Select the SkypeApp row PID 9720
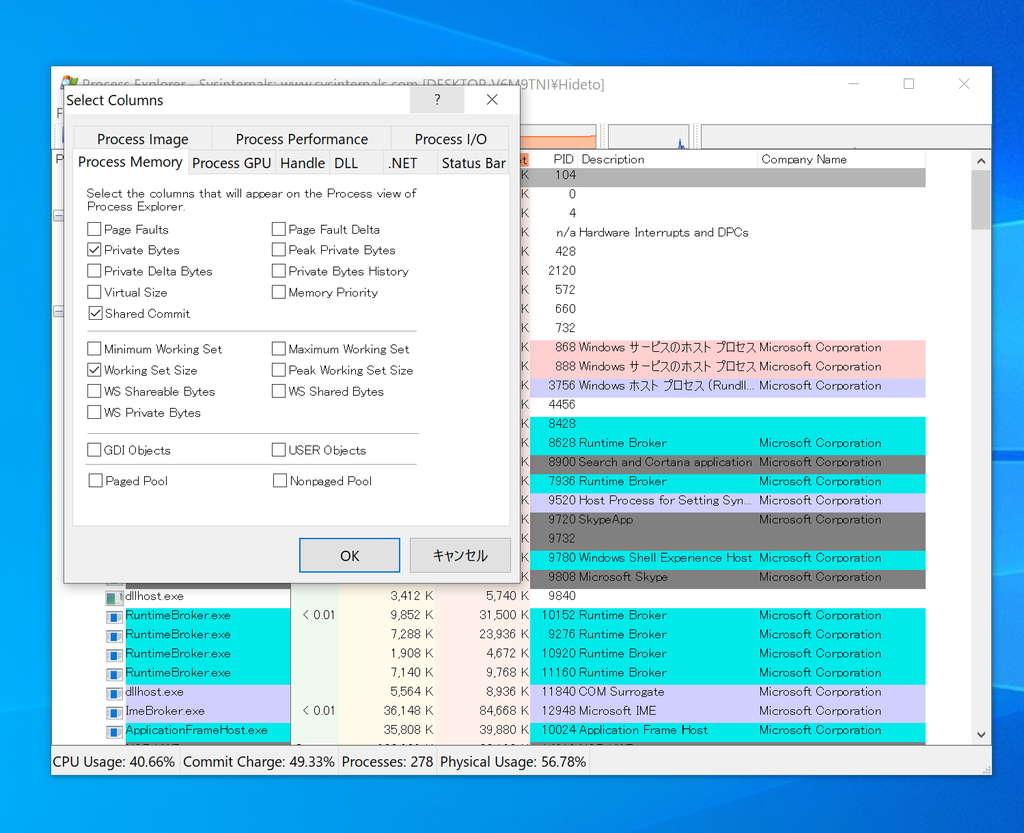 tap(728, 520)
